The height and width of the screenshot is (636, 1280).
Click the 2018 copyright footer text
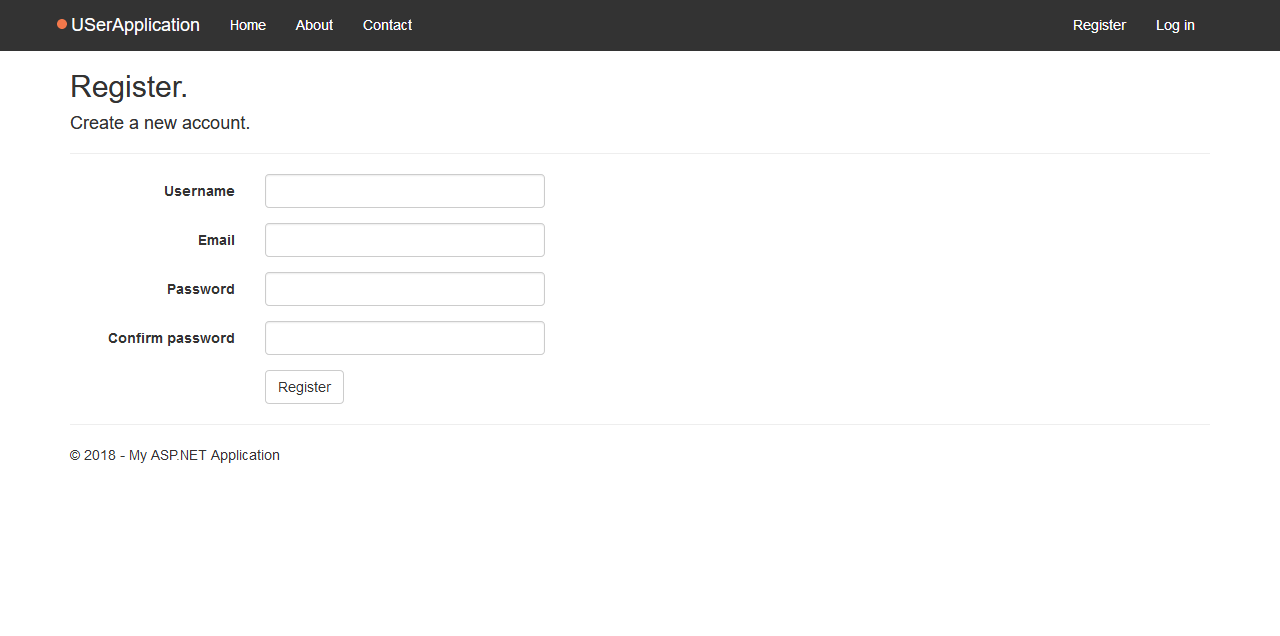click(92, 455)
